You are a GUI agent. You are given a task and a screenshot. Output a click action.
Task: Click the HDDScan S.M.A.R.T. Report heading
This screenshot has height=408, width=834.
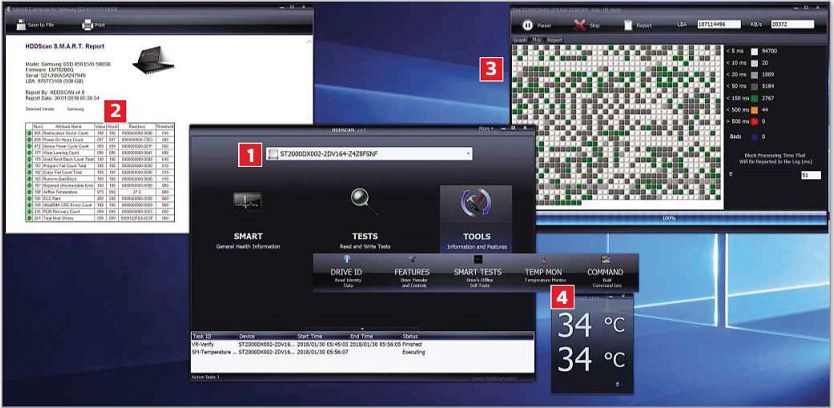click(x=65, y=46)
